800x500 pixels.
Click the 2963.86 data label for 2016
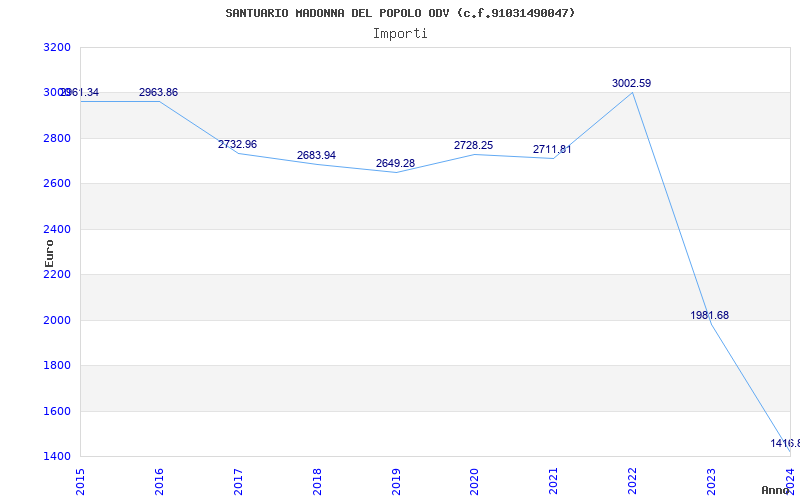pyautogui.click(x=158, y=92)
